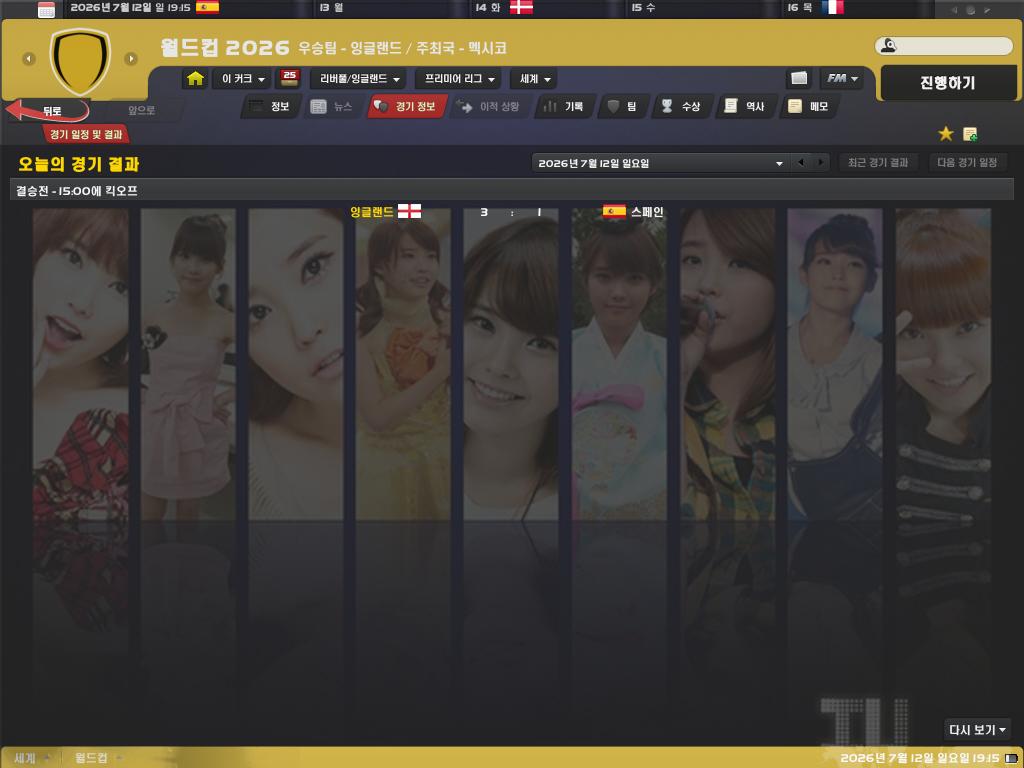Click the add note icon beside star
1024x768 pixels.
(x=970, y=134)
